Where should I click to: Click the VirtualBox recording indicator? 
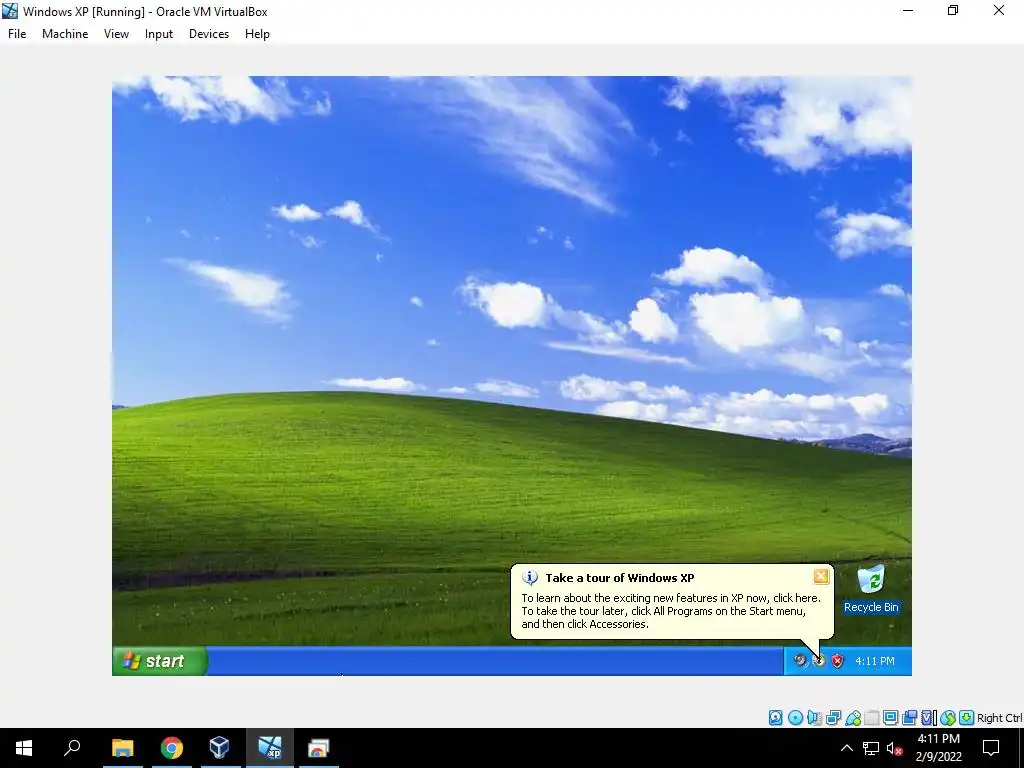pyautogui.click(x=909, y=718)
